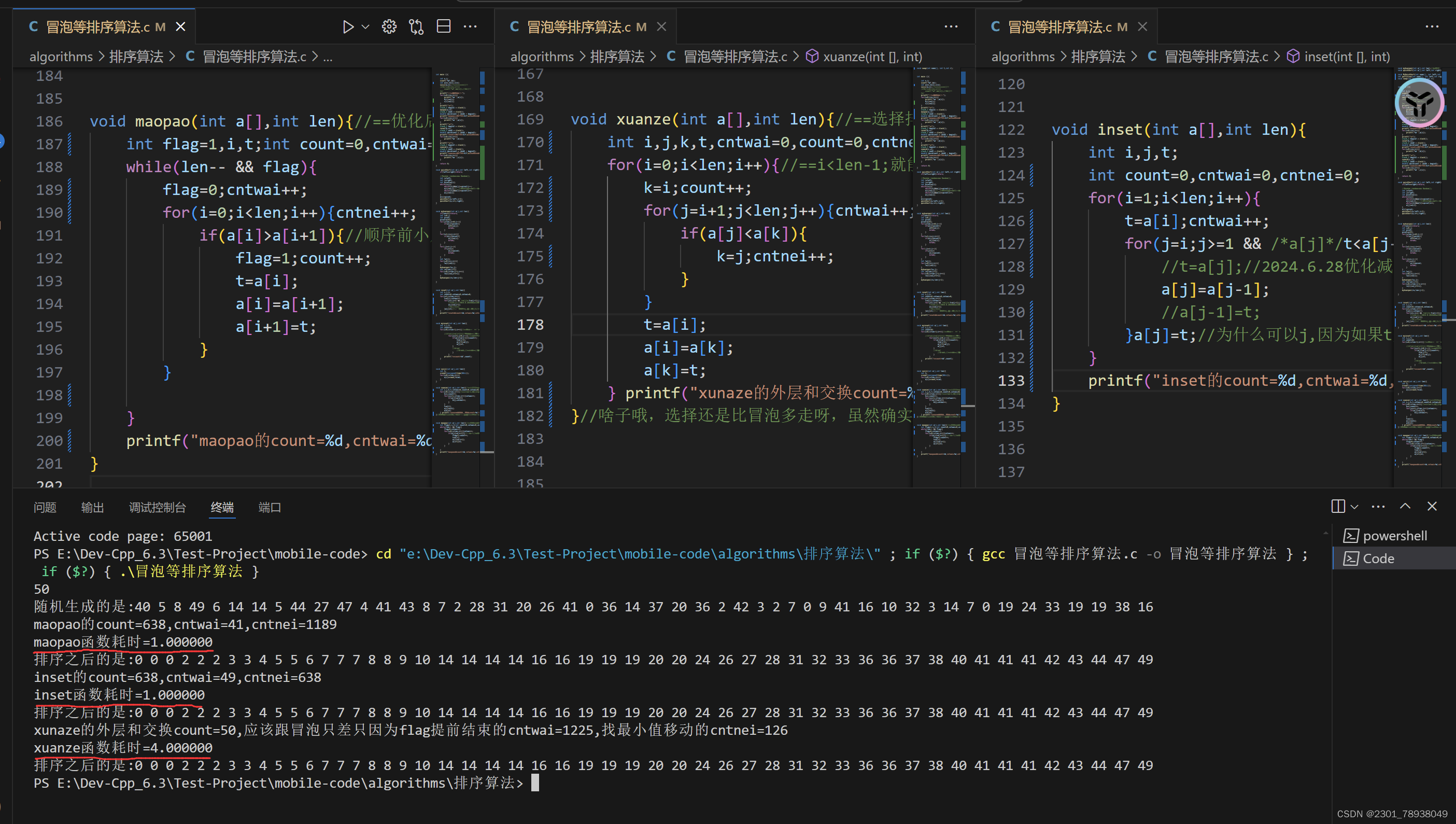
Task: Expand the terminal launch profile dropdown
Action: point(1354,507)
